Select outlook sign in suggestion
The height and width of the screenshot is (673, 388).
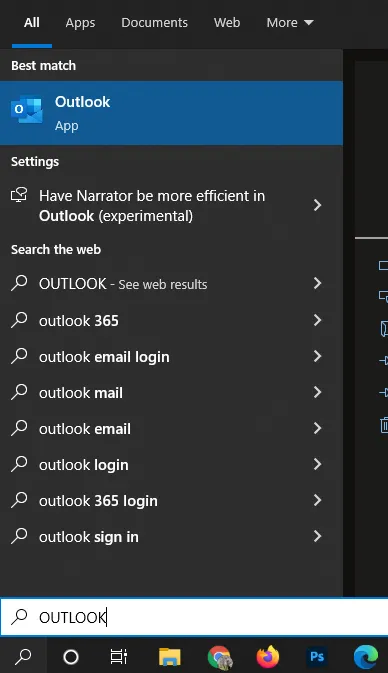pyautogui.click(x=171, y=537)
